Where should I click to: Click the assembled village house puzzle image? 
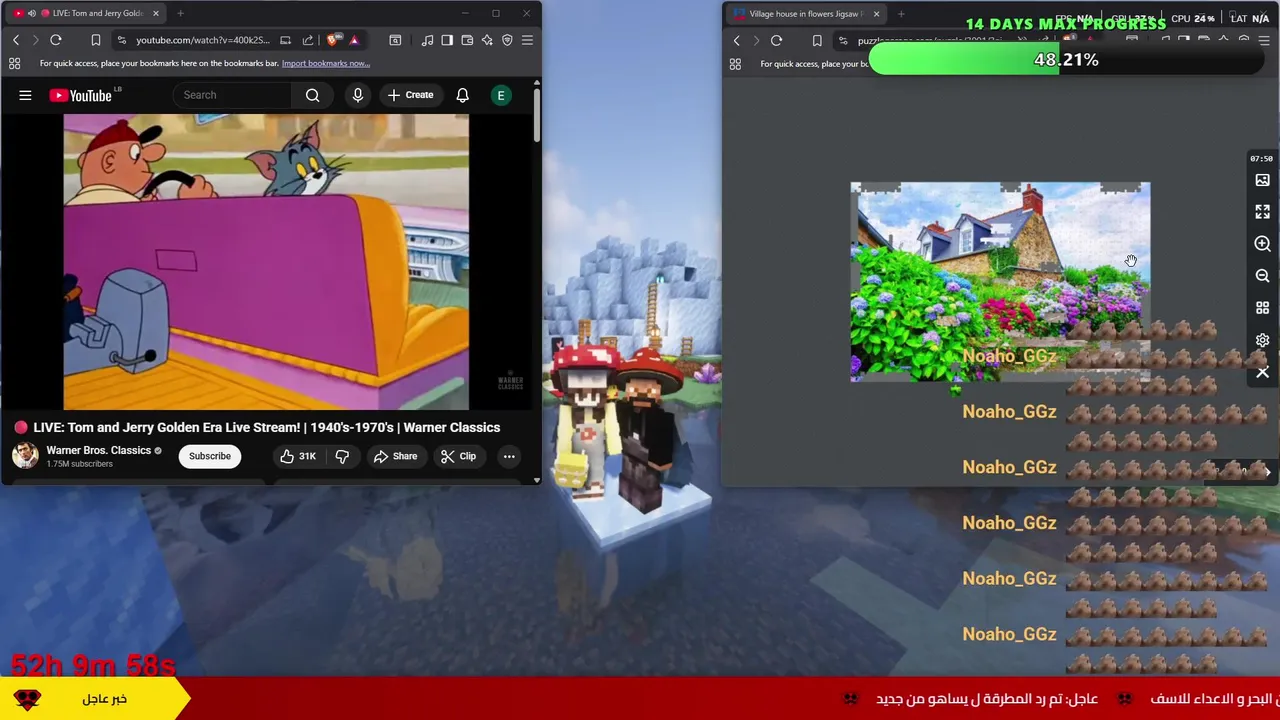1000,282
